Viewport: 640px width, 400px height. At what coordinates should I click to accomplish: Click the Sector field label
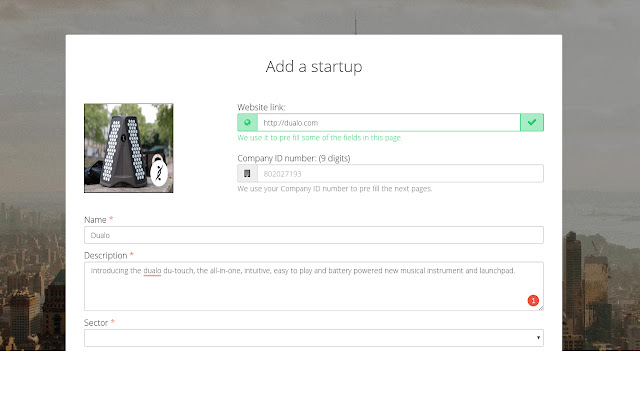98,322
